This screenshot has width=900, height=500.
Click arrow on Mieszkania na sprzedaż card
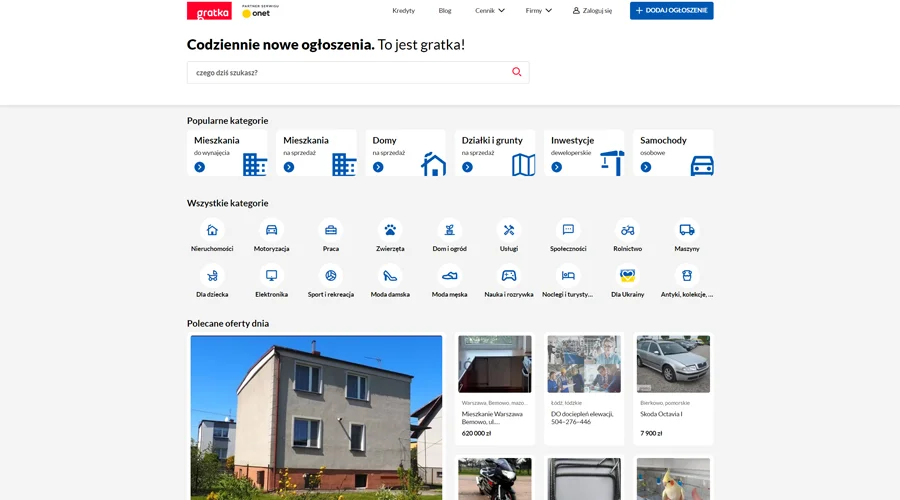pyautogui.click(x=289, y=167)
